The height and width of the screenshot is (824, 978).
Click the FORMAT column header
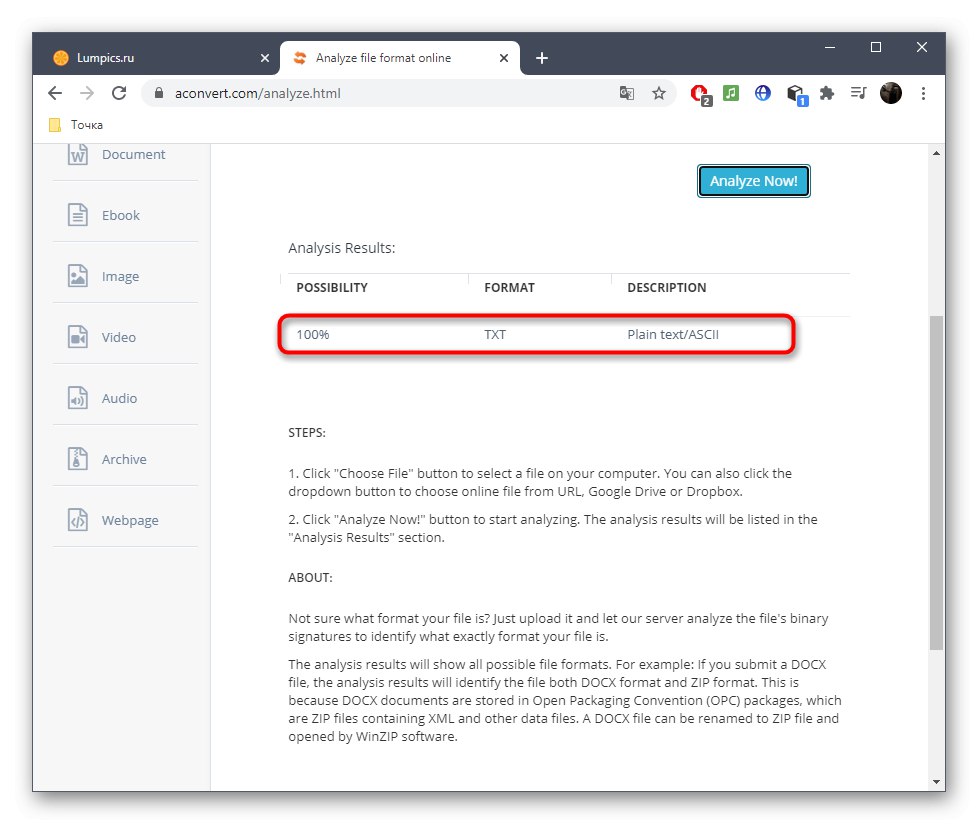509,288
